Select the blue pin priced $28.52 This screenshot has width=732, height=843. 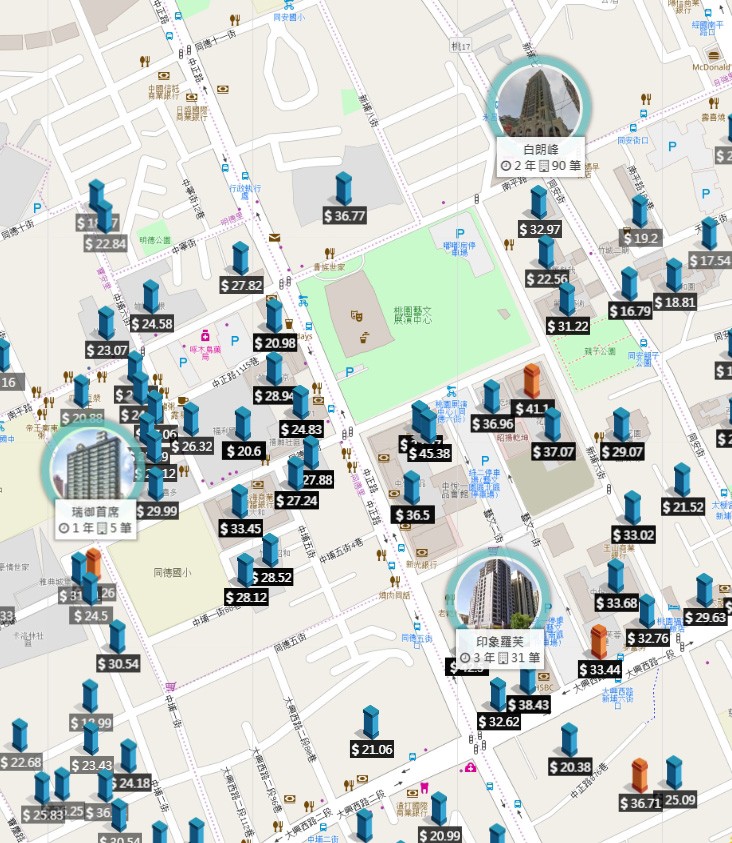pyautogui.click(x=270, y=550)
